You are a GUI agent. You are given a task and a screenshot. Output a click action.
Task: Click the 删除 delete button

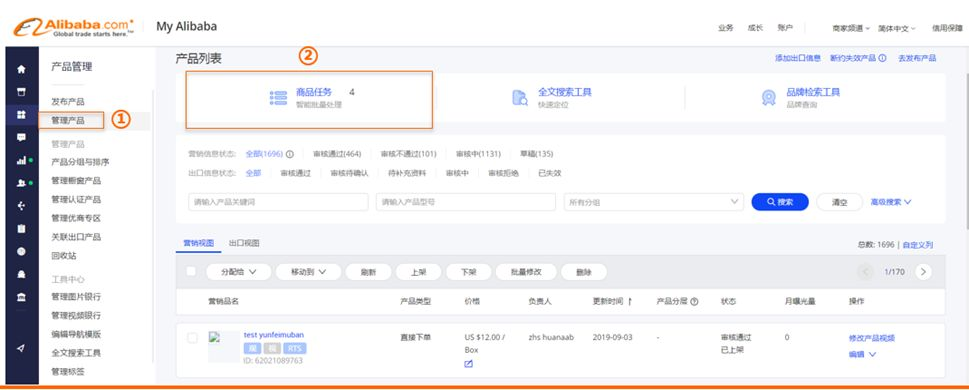(584, 272)
